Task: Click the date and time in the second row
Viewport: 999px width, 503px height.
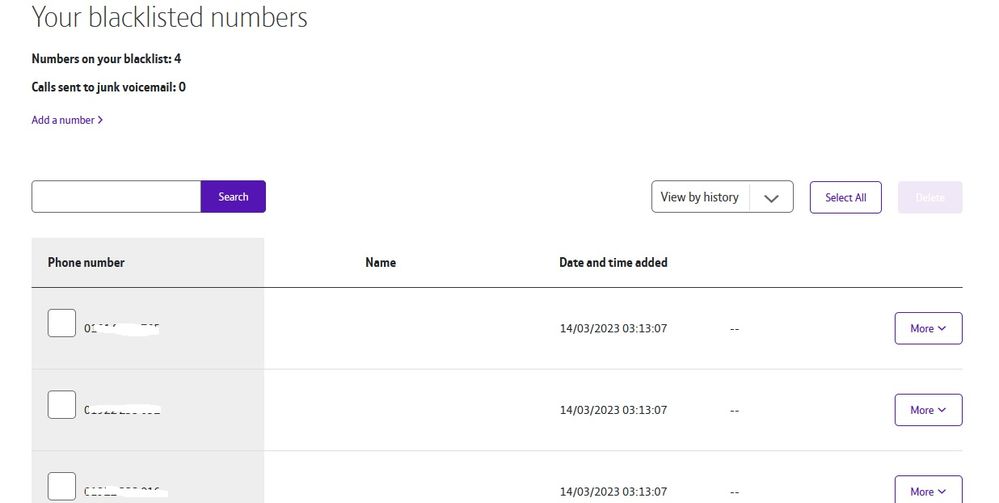Action: click(x=613, y=410)
